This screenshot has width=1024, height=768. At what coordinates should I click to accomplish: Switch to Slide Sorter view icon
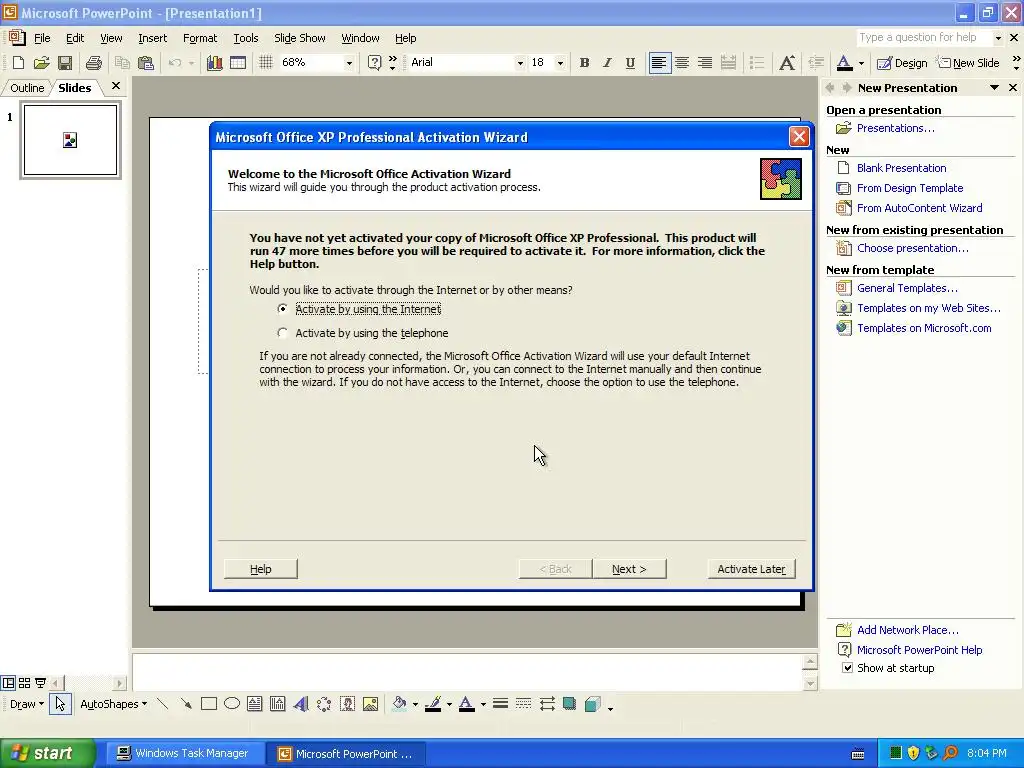pyautogui.click(x=24, y=683)
